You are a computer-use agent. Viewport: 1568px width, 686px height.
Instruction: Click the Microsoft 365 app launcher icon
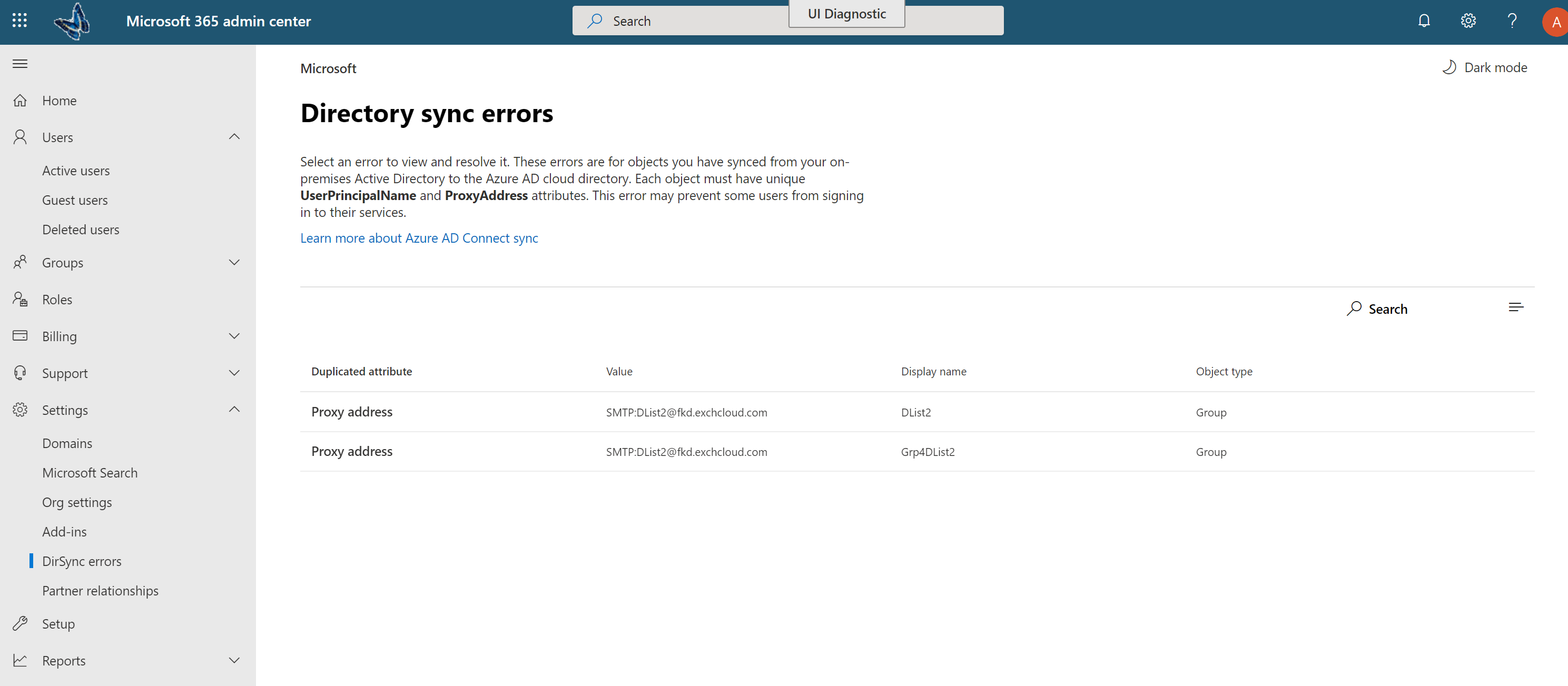(x=19, y=19)
